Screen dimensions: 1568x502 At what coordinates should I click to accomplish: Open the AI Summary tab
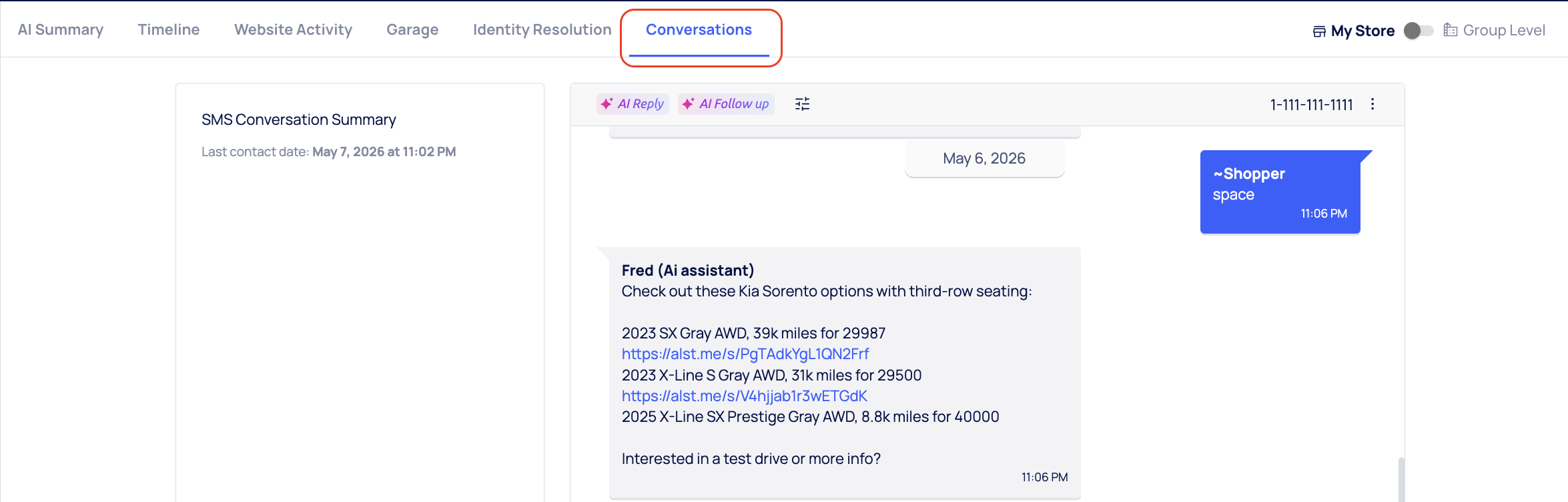[x=61, y=30]
